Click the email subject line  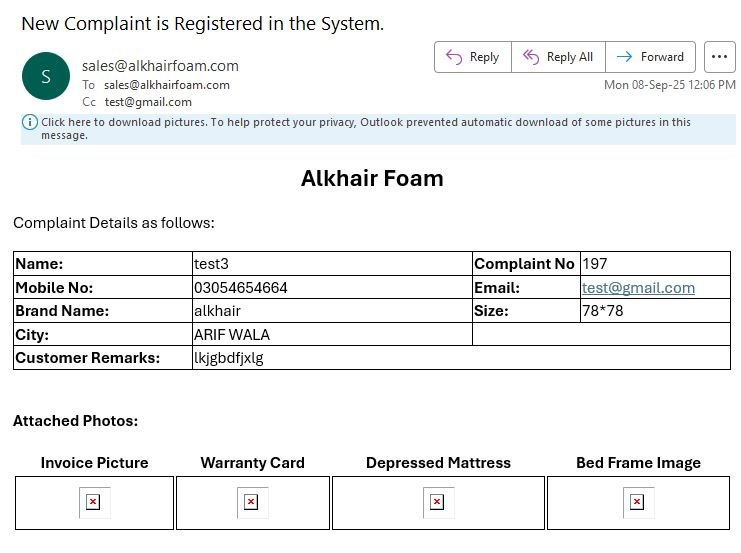202,23
